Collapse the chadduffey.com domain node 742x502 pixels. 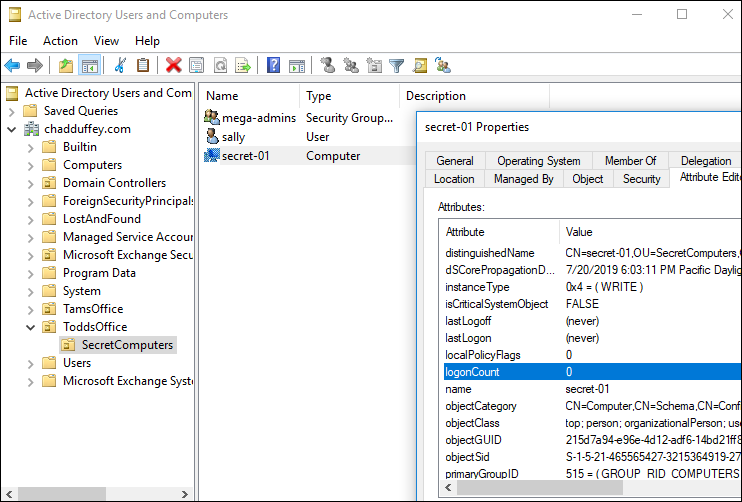pos(12,129)
